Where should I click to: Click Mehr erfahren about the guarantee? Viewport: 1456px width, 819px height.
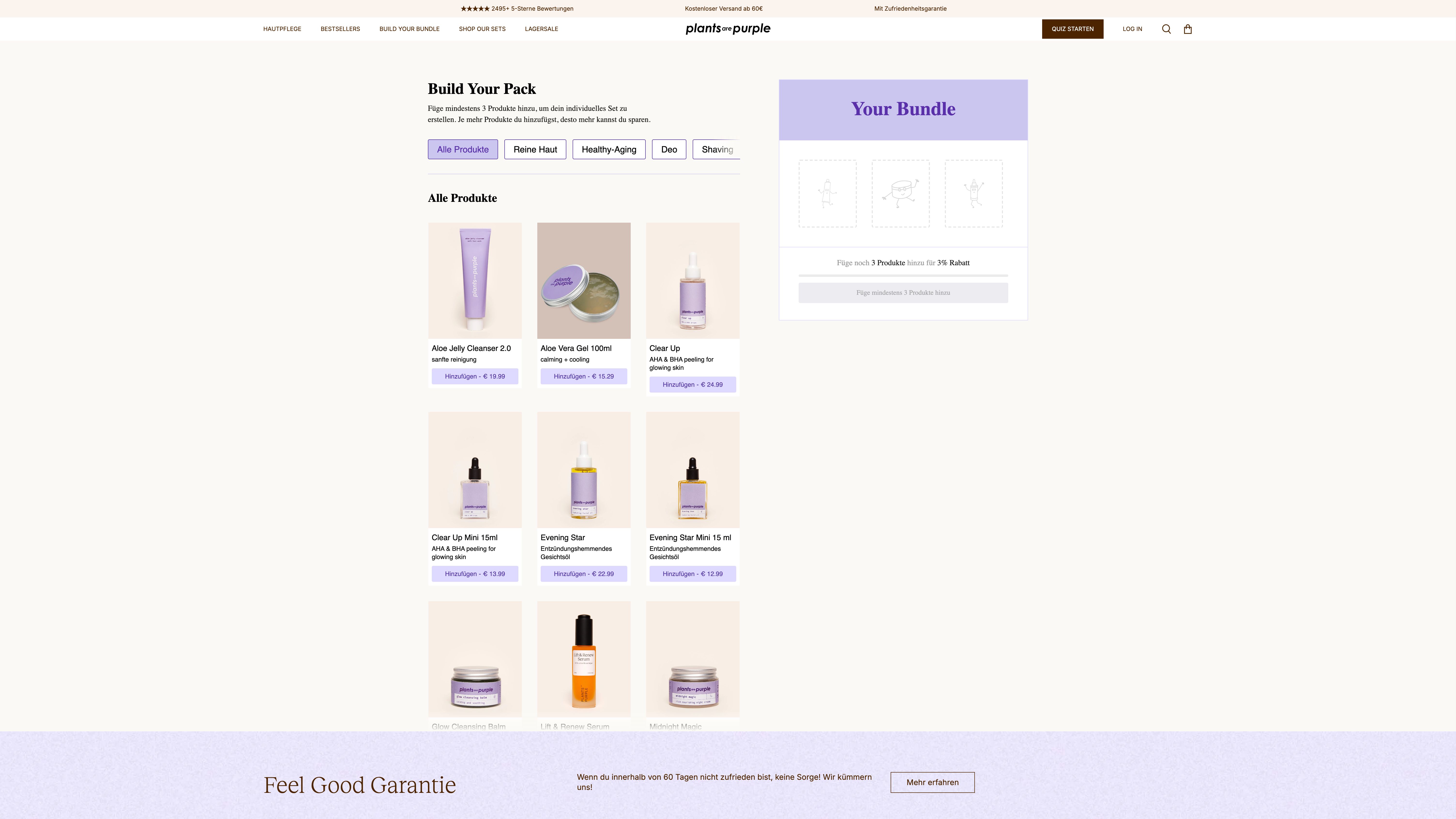pos(933,782)
